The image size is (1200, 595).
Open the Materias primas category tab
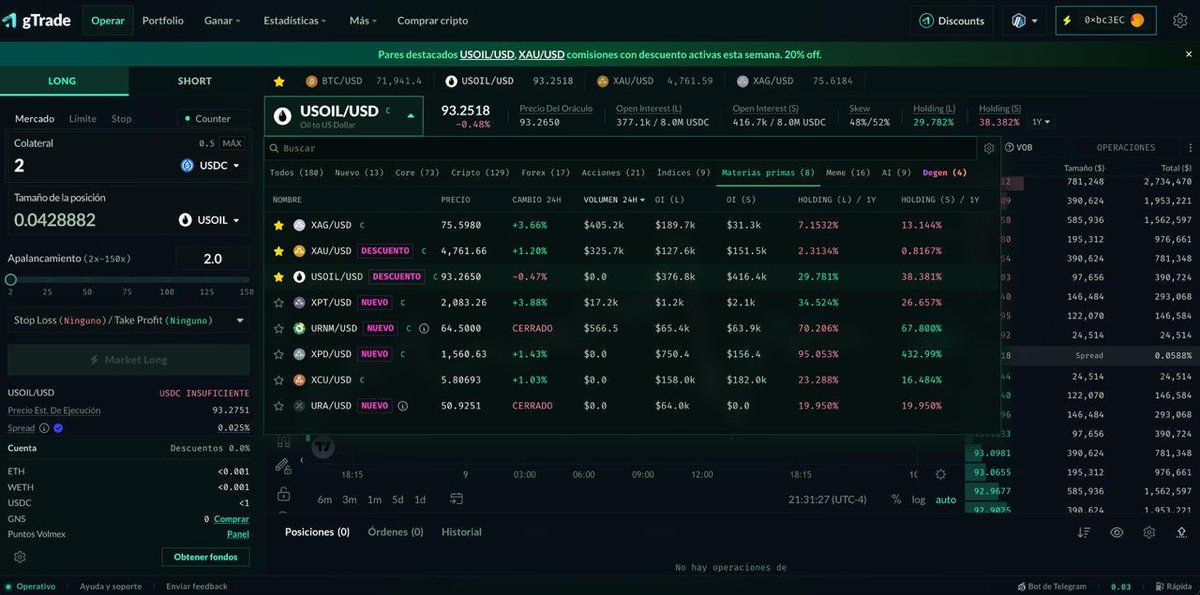767,172
